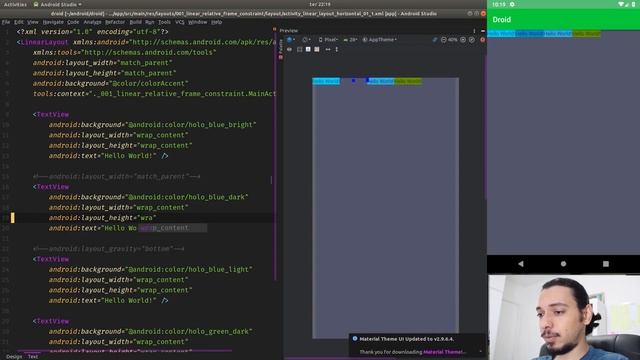The height and width of the screenshot is (360, 640).
Task: Click the holo_blue_bright color value in code
Action: (x=191, y=124)
